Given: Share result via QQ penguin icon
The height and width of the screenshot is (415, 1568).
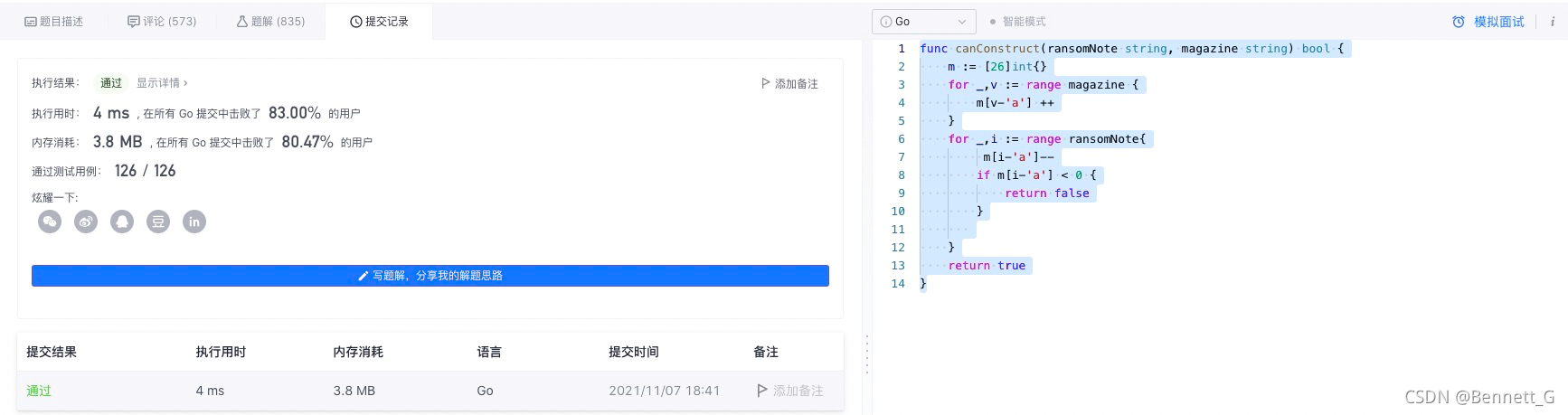Looking at the screenshot, I should click(x=122, y=222).
